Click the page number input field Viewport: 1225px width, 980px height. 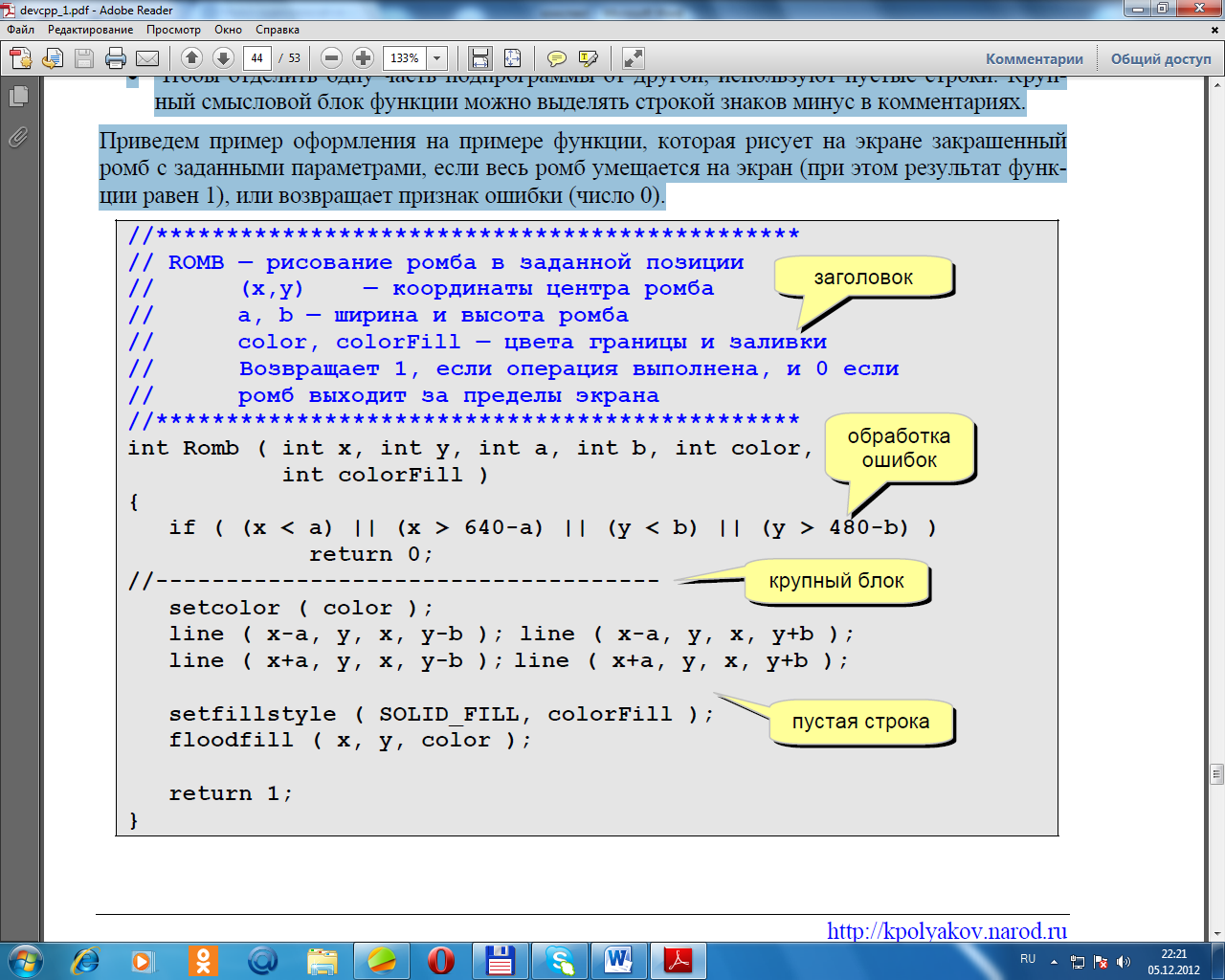(x=256, y=58)
